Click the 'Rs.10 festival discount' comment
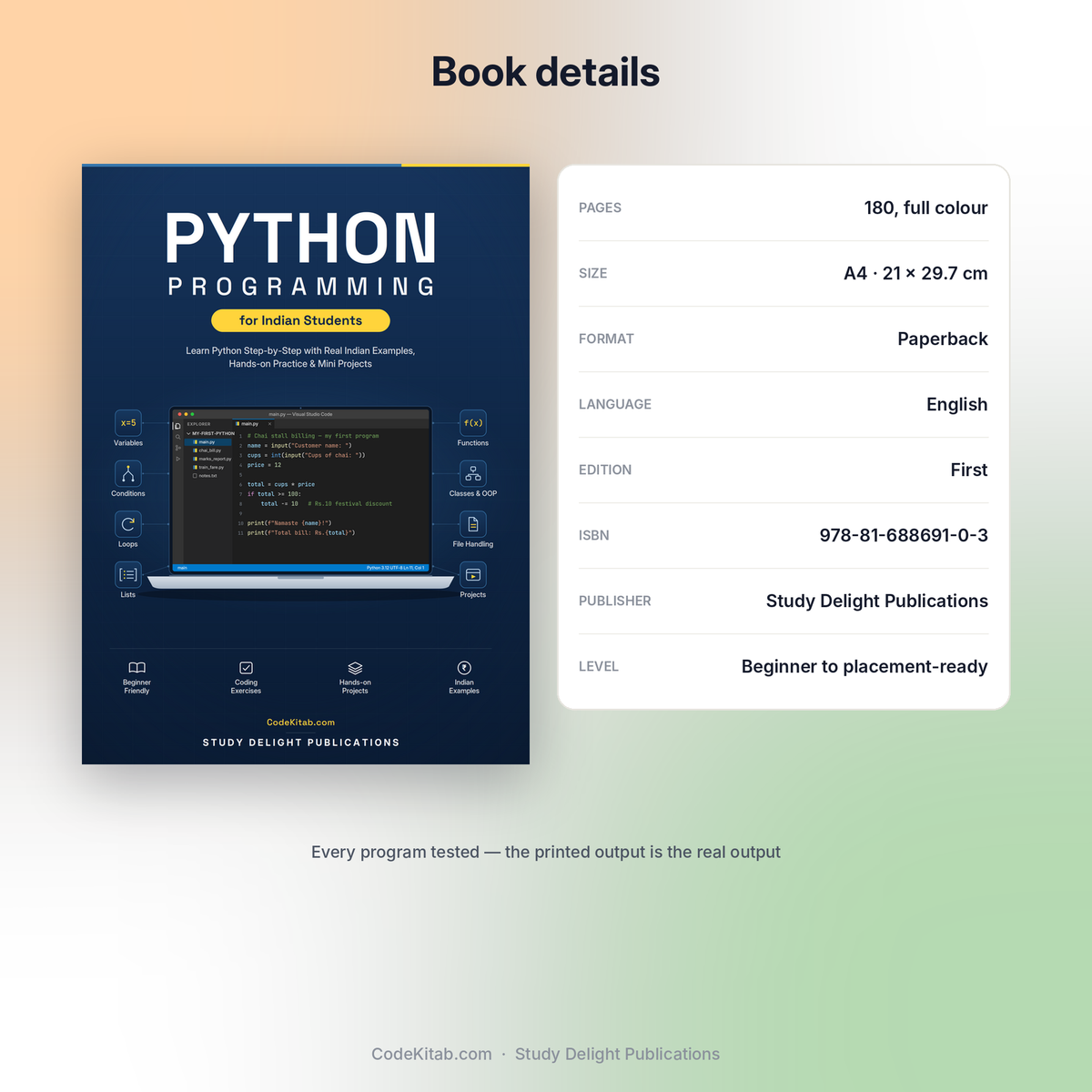Viewport: 1092px width, 1092px height. pos(350,503)
